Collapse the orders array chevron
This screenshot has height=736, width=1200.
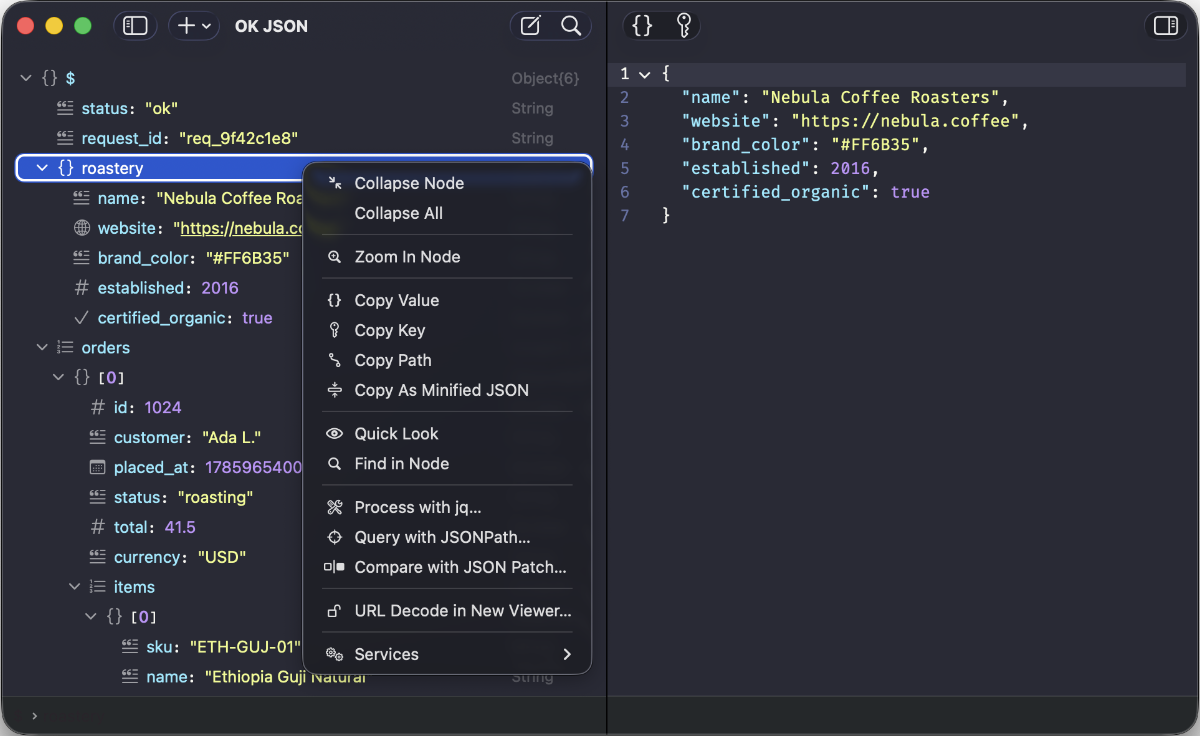[42, 348]
